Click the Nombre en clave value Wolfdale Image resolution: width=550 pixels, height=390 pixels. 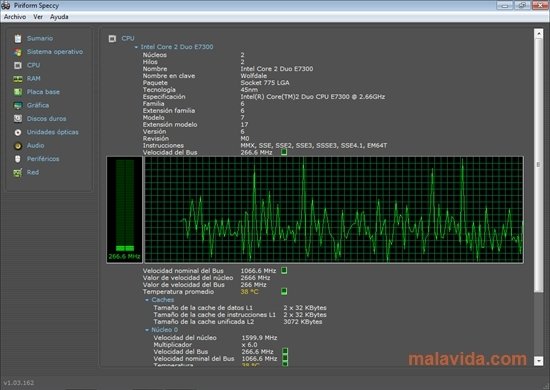tap(254, 76)
